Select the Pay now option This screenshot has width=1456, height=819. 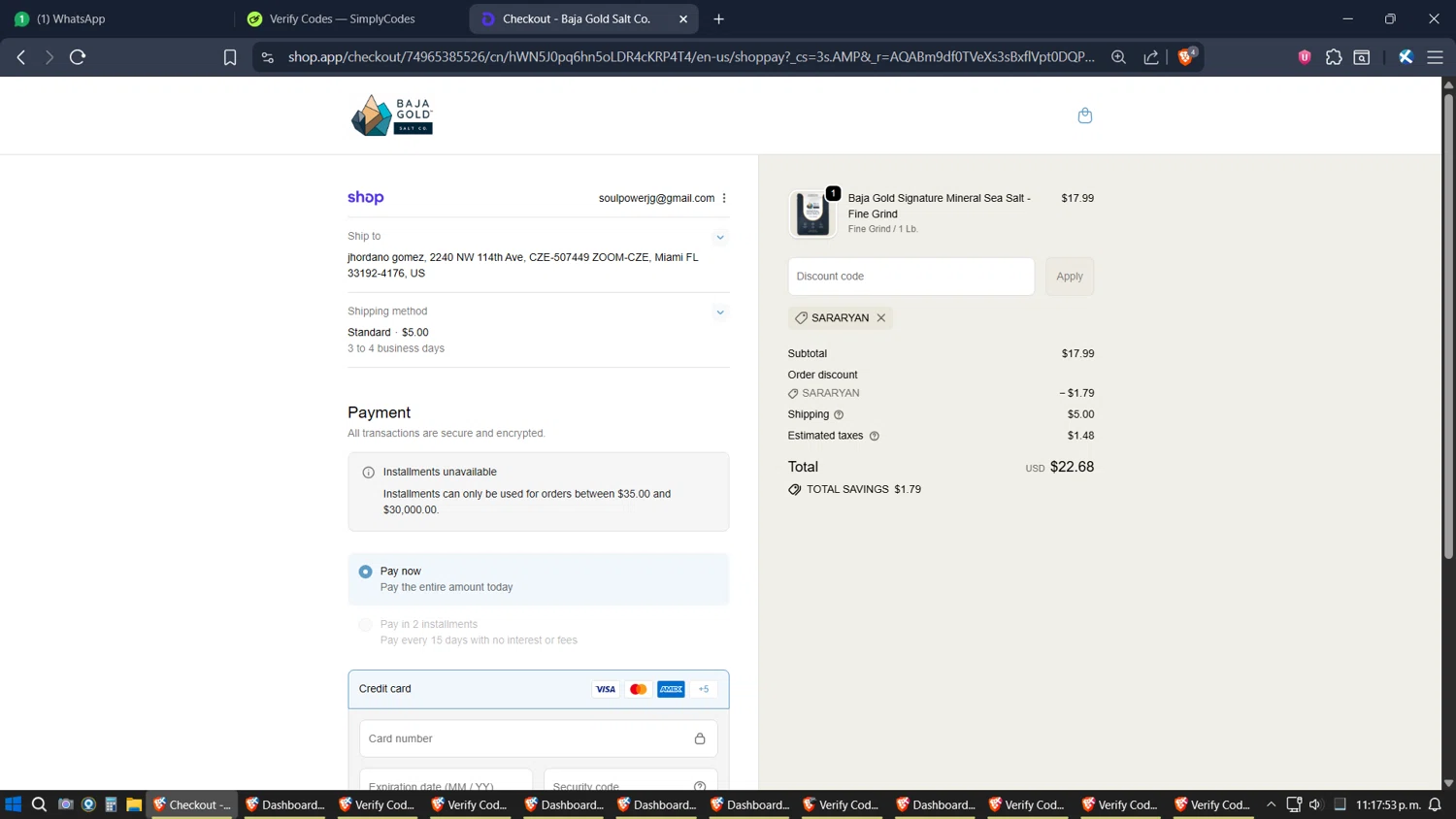tap(538, 579)
